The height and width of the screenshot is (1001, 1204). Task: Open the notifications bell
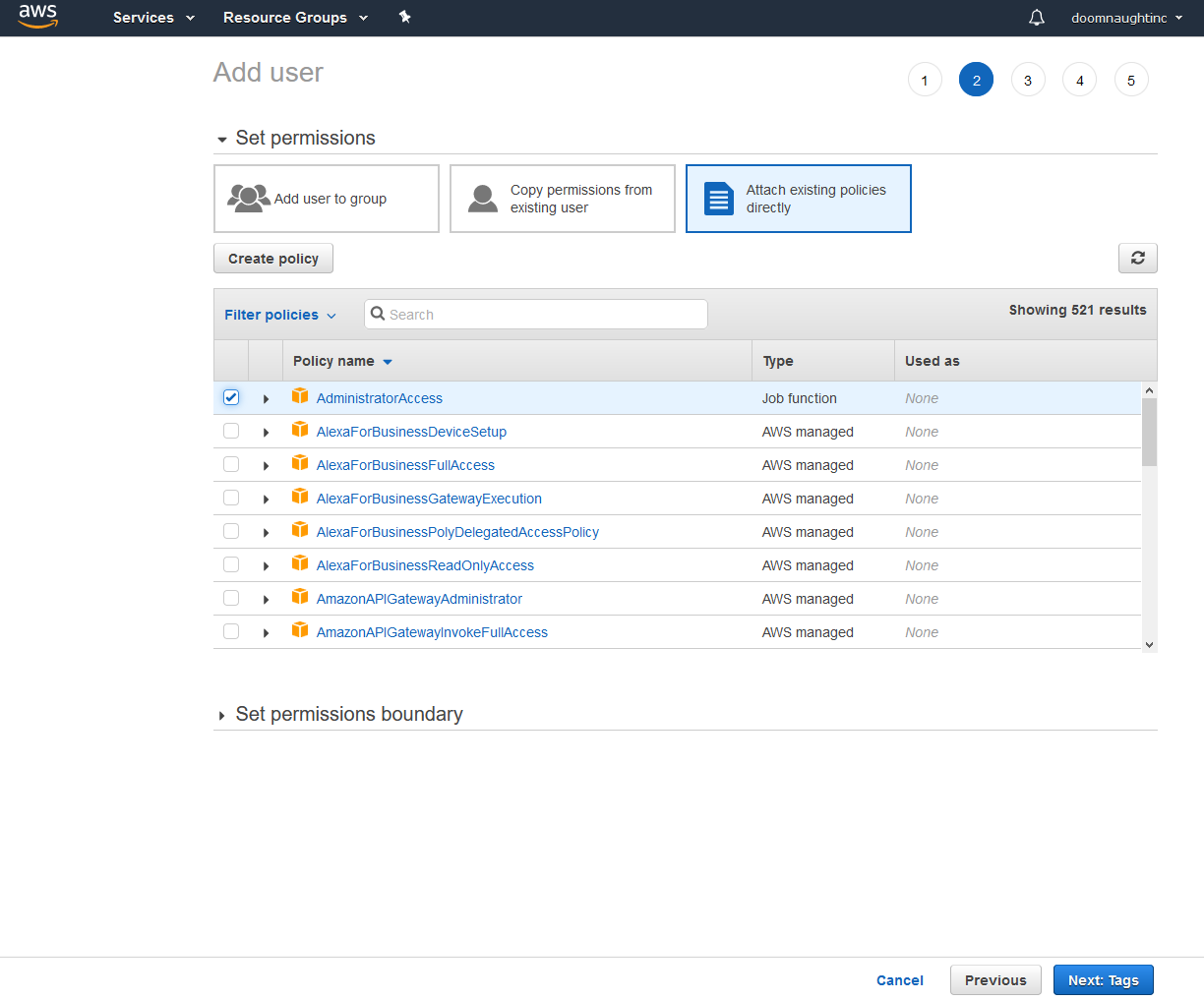(1037, 18)
